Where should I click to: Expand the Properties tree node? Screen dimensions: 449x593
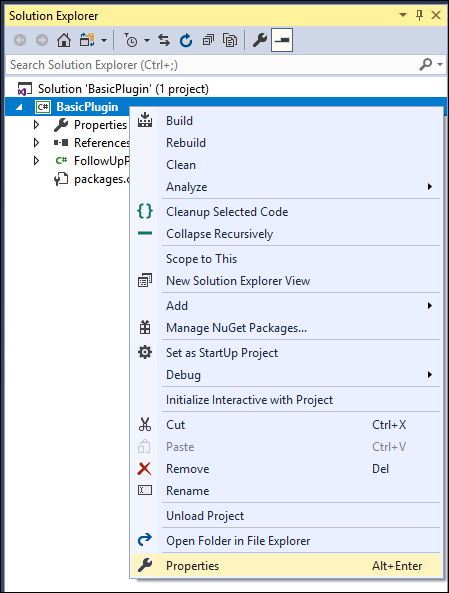click(36, 125)
